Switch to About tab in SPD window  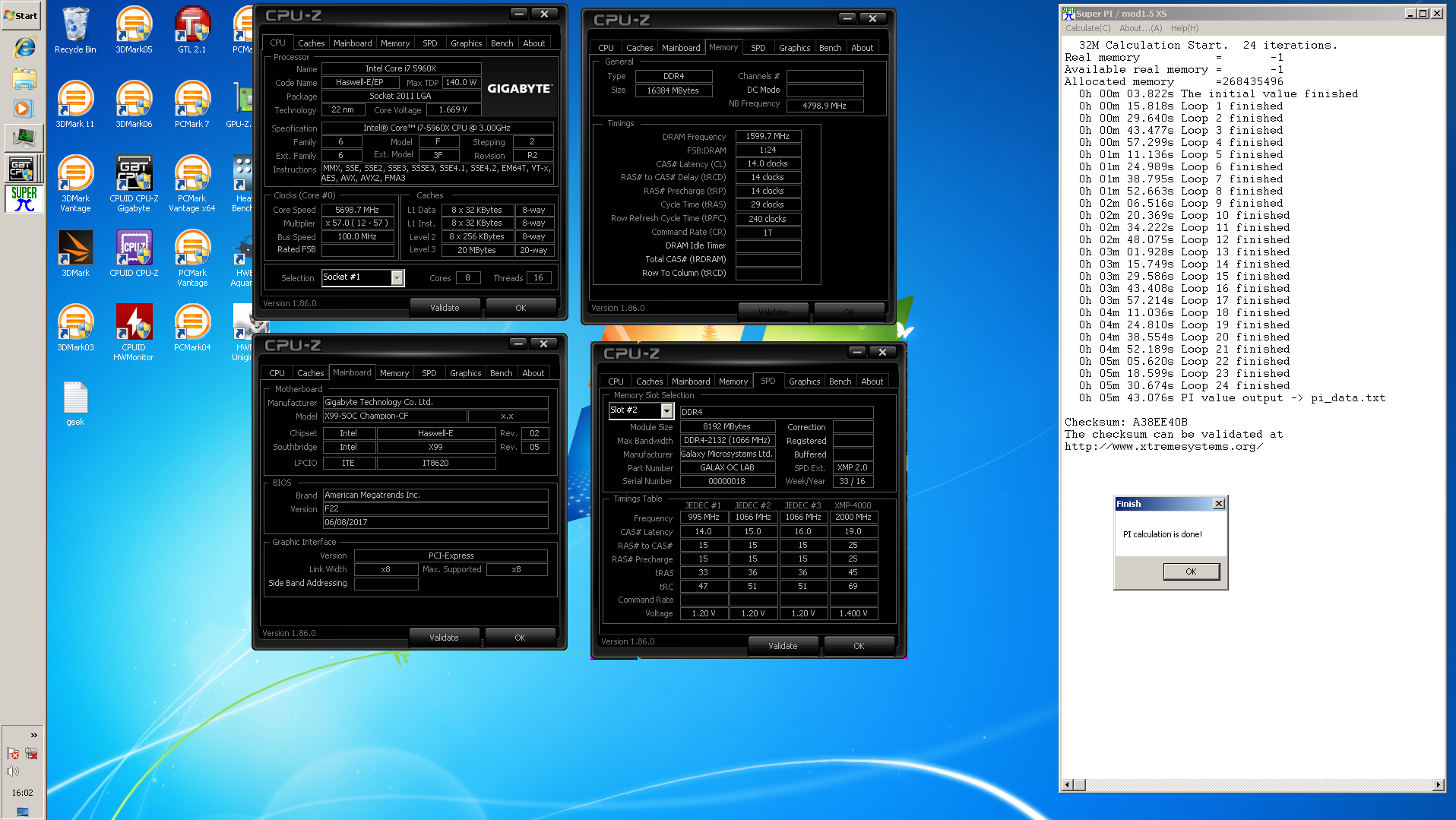point(872,382)
